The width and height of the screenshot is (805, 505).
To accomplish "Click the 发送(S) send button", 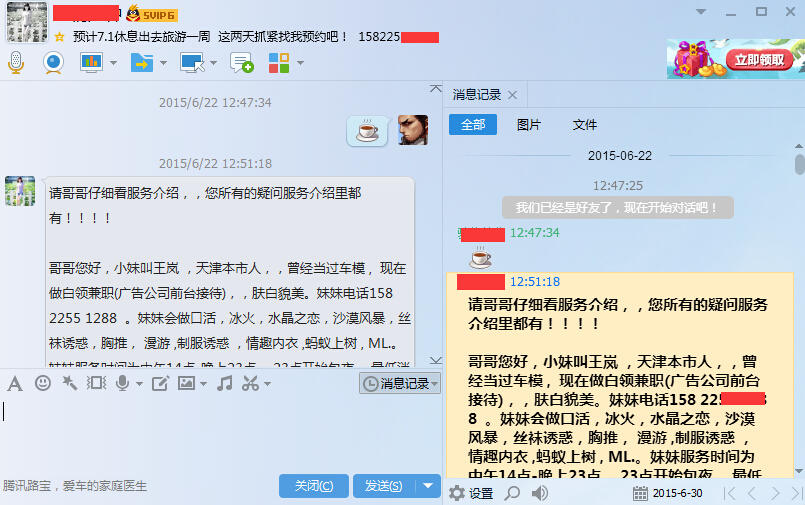I will click(x=384, y=485).
